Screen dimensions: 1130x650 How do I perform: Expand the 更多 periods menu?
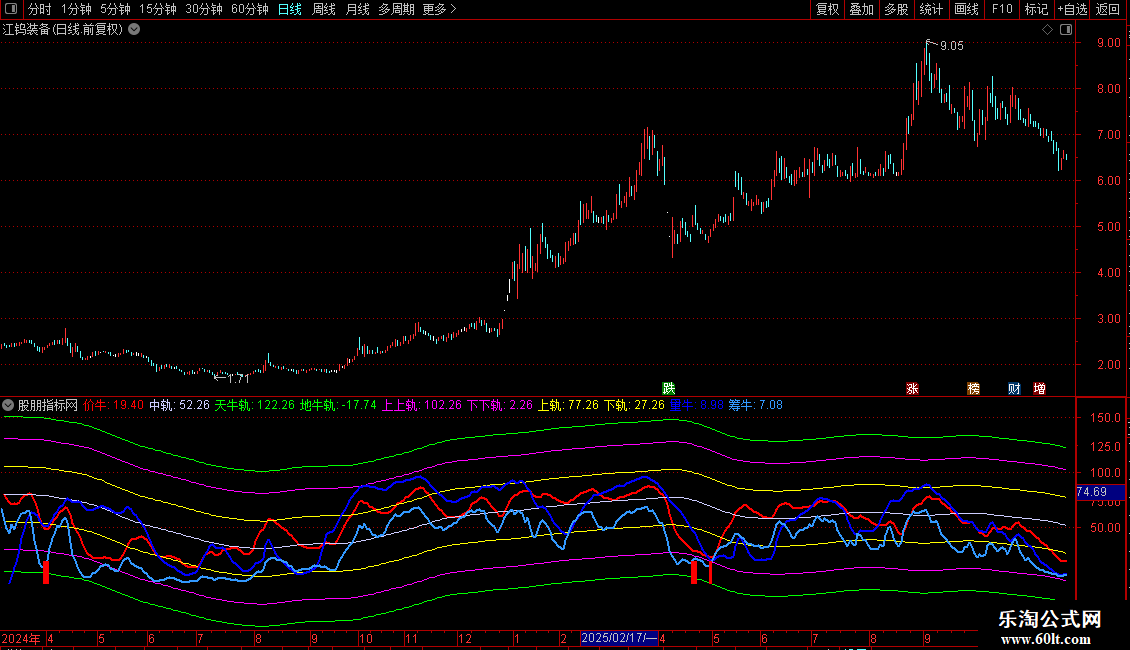coord(439,9)
